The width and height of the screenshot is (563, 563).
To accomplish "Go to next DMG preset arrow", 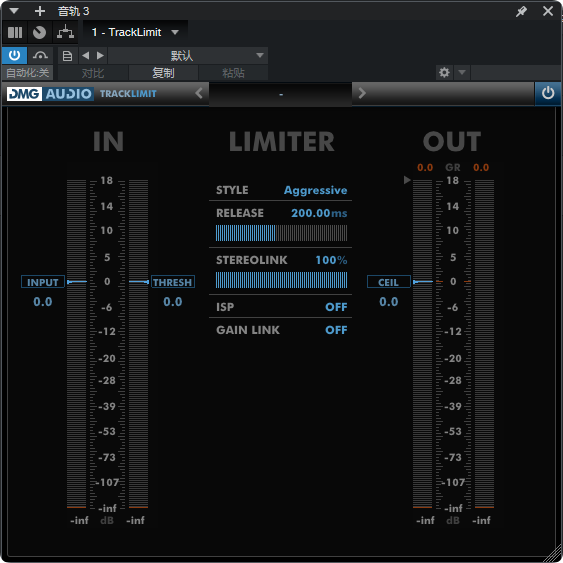I will (x=362, y=93).
